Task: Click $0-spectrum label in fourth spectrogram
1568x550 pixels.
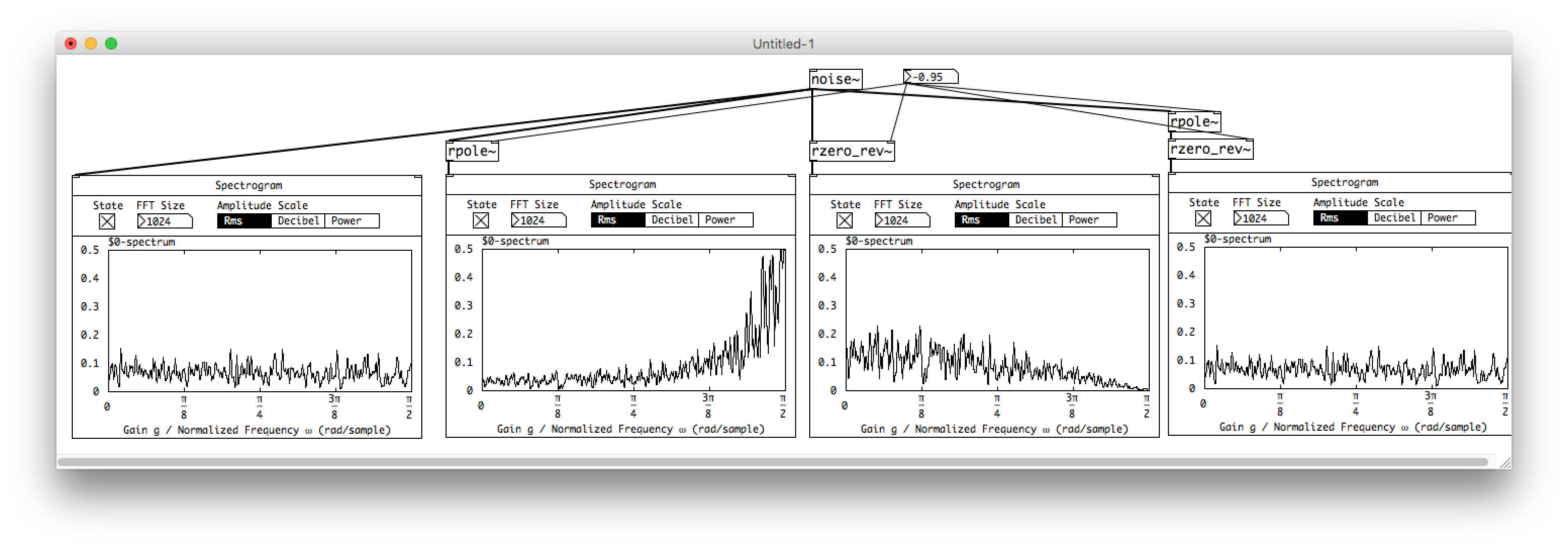Action: [x=1238, y=239]
